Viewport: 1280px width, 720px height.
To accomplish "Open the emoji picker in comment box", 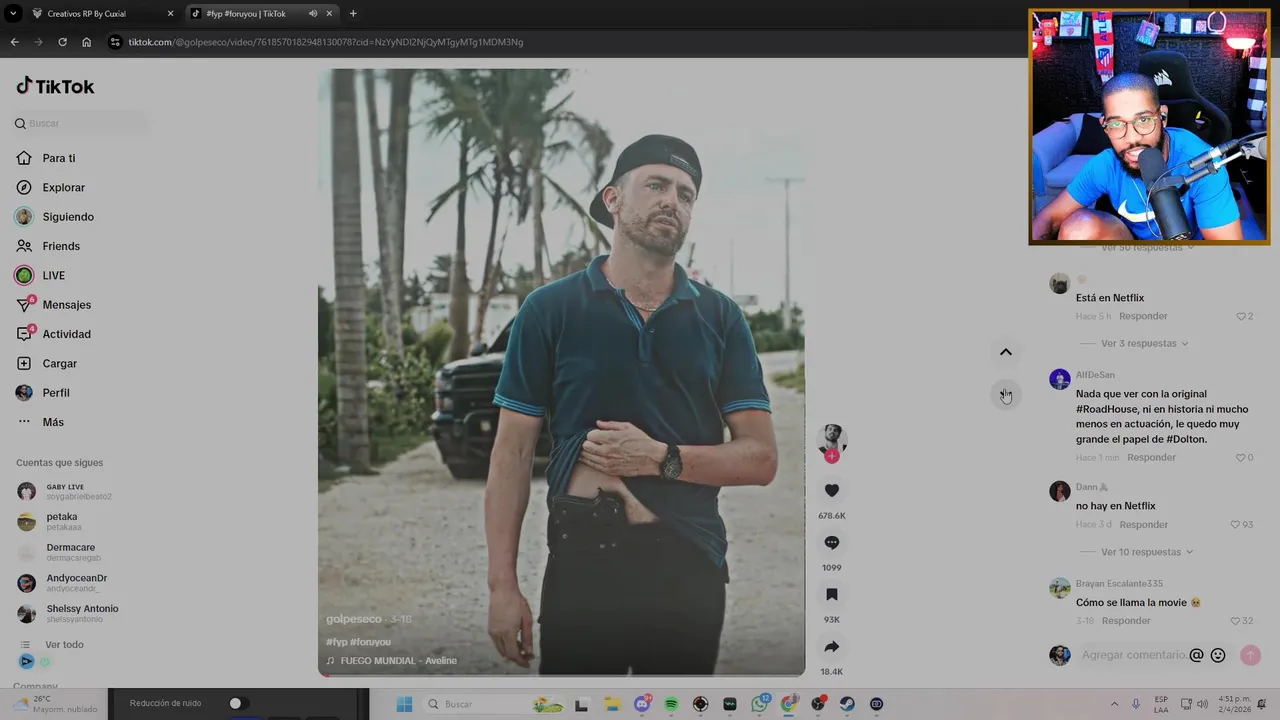I will click(1218, 655).
